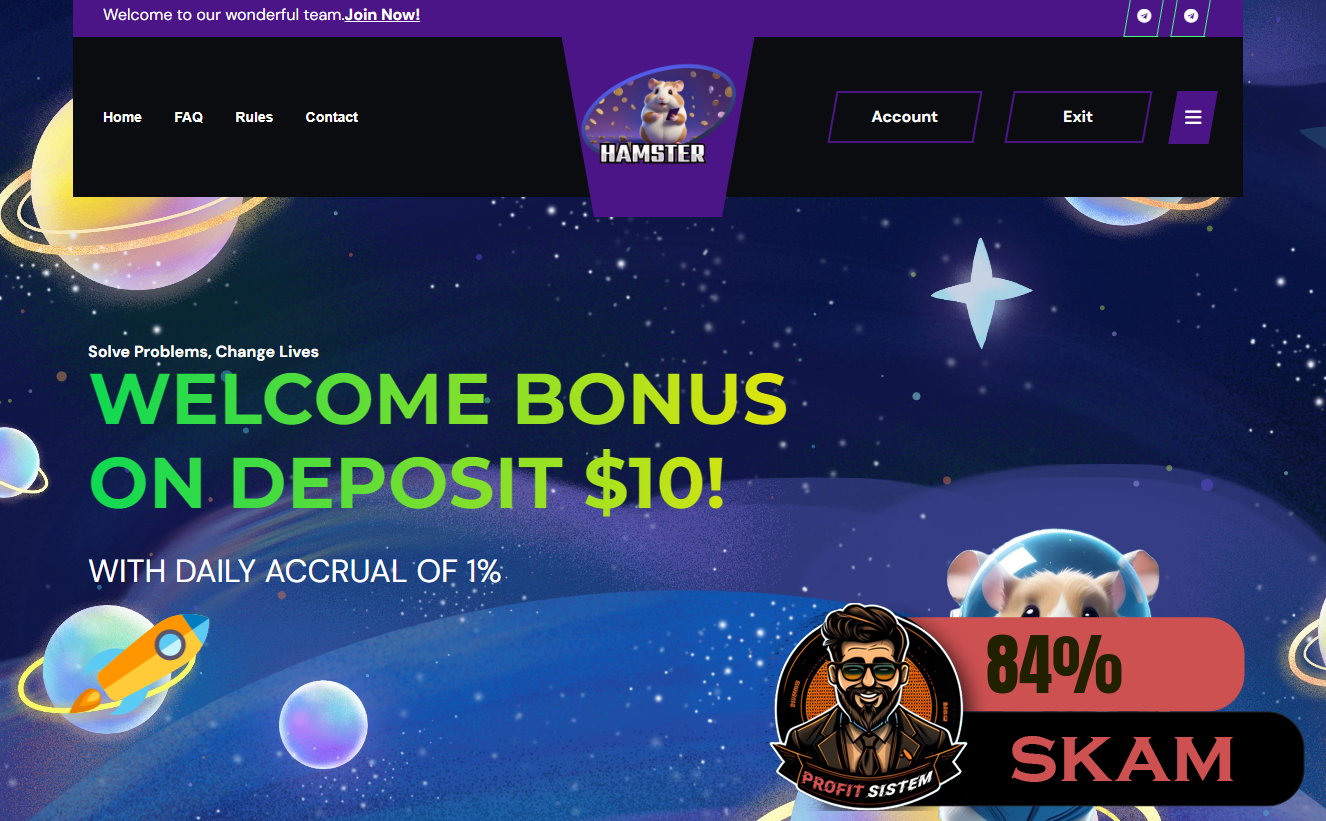Click the Exit button
The image size is (1326, 821).
pos(1078,117)
